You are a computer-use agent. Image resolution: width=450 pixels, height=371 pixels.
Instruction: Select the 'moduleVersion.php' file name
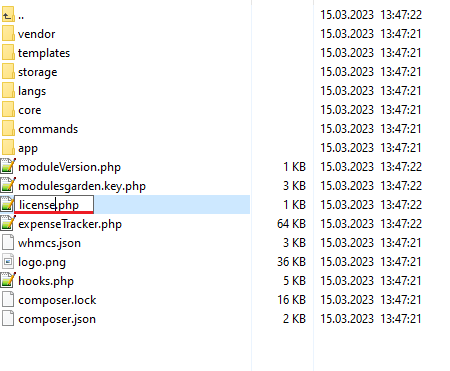coord(69,167)
